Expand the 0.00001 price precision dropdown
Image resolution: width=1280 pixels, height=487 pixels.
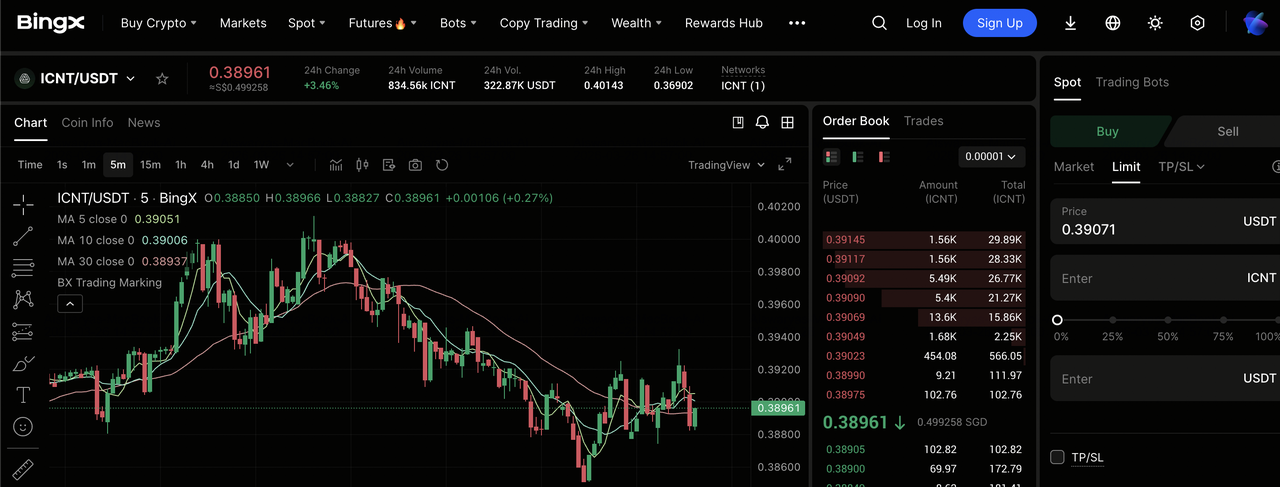tap(991, 157)
